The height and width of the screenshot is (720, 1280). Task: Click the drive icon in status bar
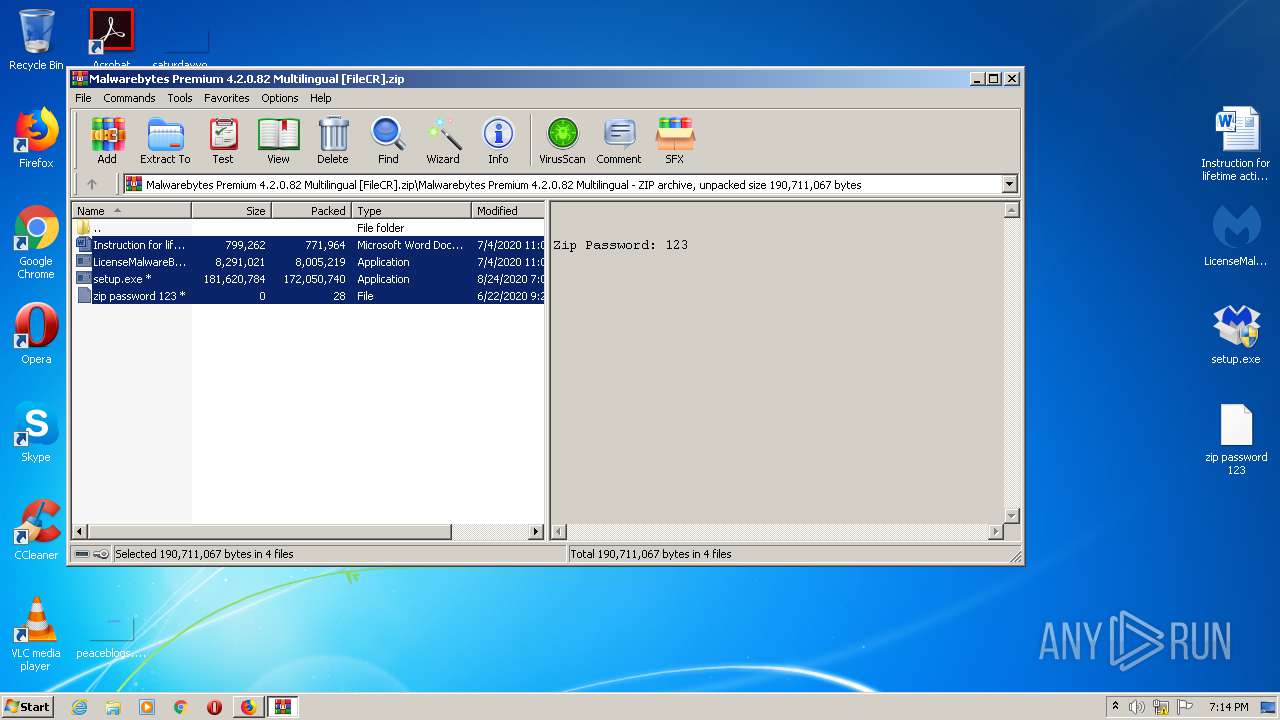coord(81,554)
